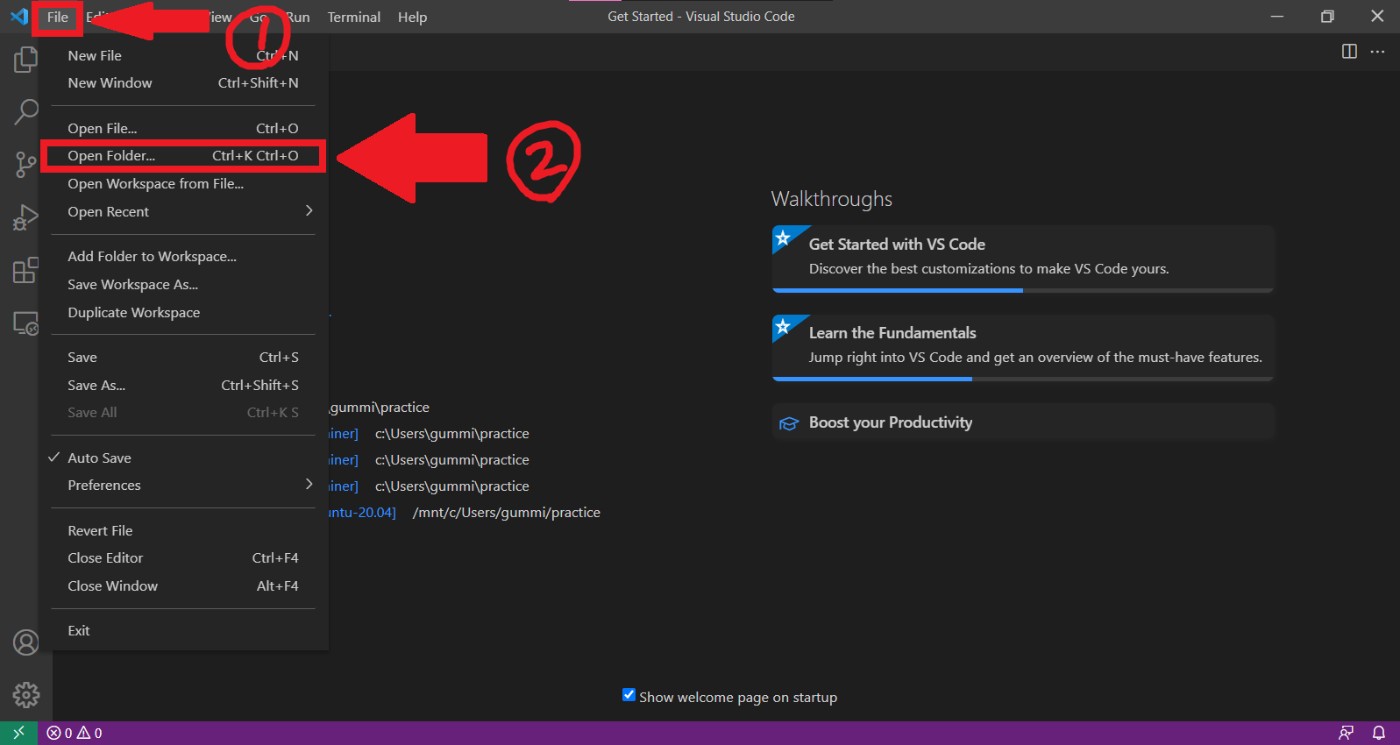Click the feedback icon in status bar
The height and width of the screenshot is (745, 1400).
coord(1346,733)
